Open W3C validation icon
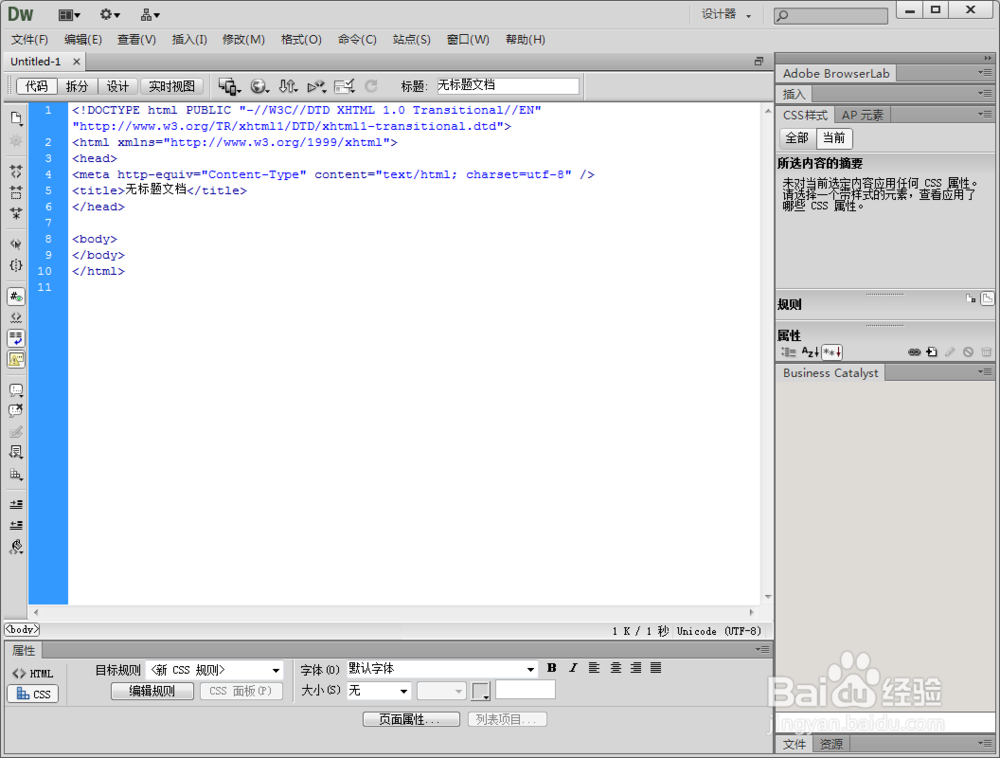Screen dimensions: 1000x758 (x=316, y=86)
